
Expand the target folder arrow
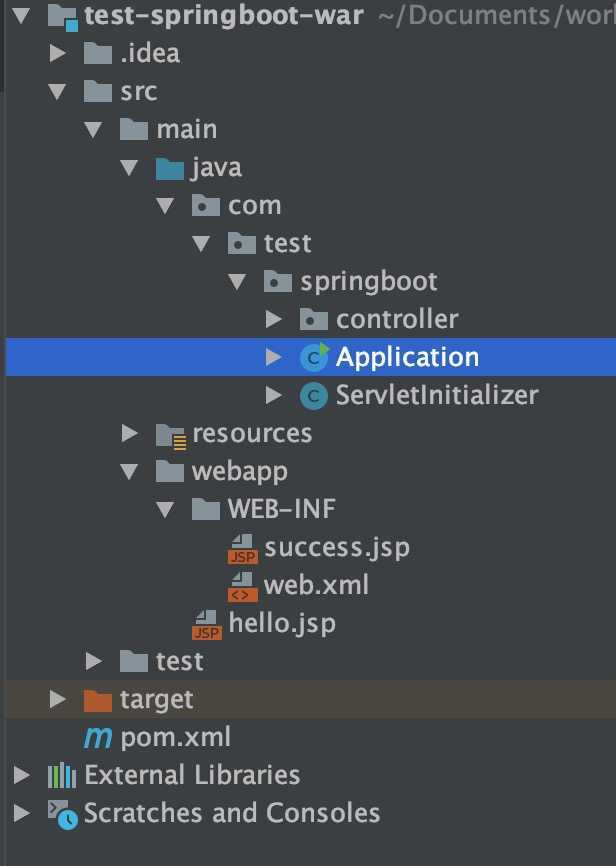point(57,699)
